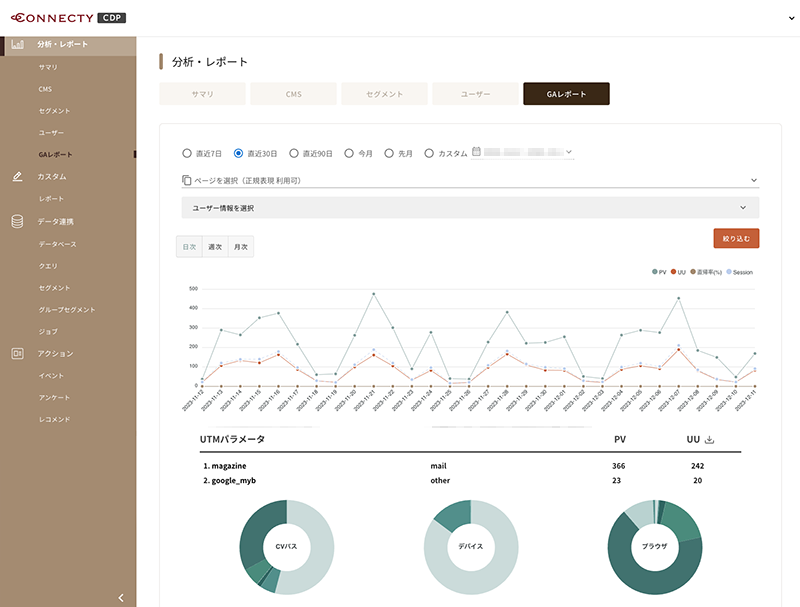The width and height of the screenshot is (800, 607).
Task: Open グループセグメント in the sidebar
Action: 67,310
